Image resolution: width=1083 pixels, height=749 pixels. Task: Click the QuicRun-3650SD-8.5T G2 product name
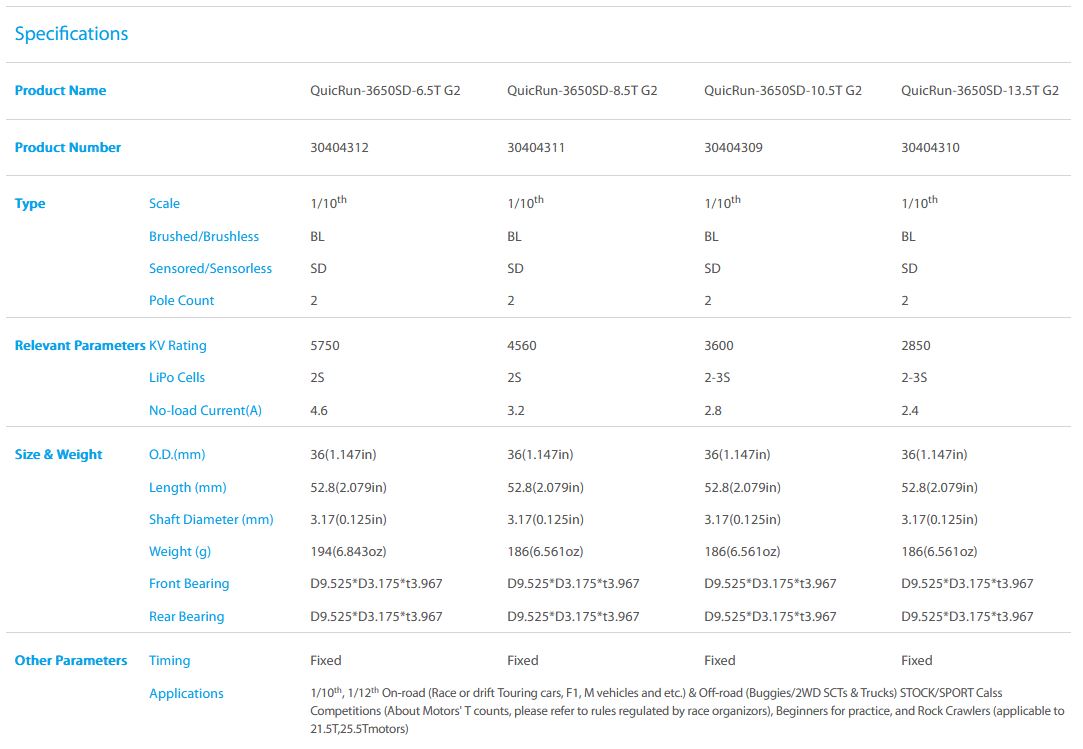tap(582, 91)
